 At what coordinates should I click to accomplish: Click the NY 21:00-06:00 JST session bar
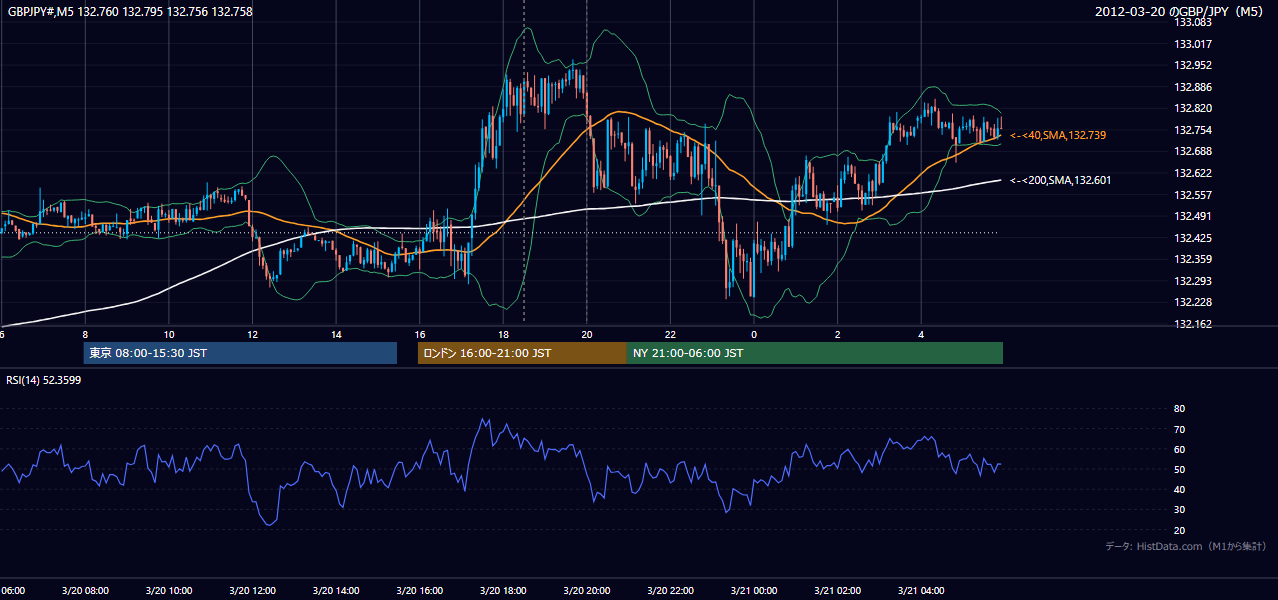(x=815, y=353)
